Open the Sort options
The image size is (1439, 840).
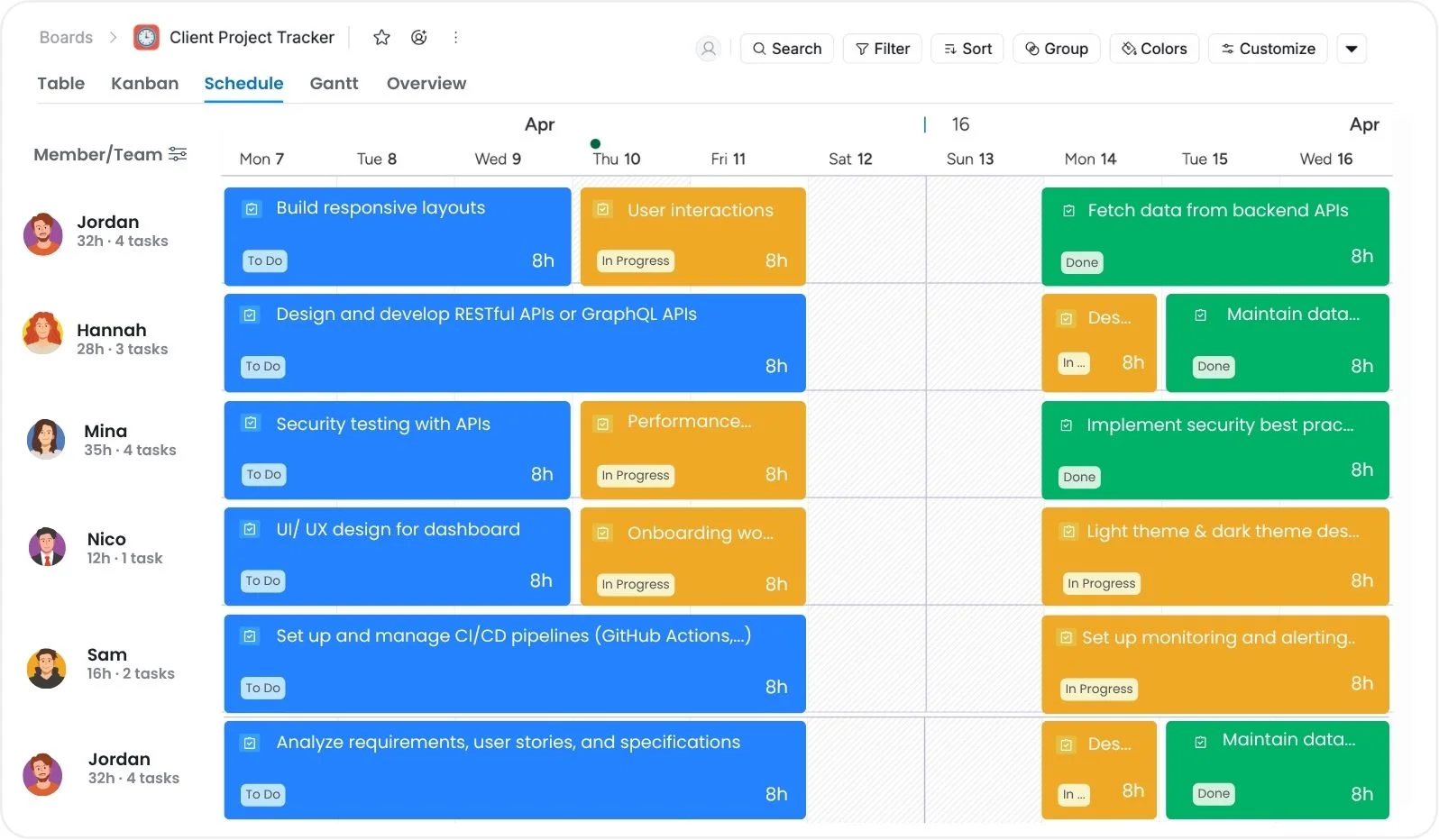[x=967, y=49]
